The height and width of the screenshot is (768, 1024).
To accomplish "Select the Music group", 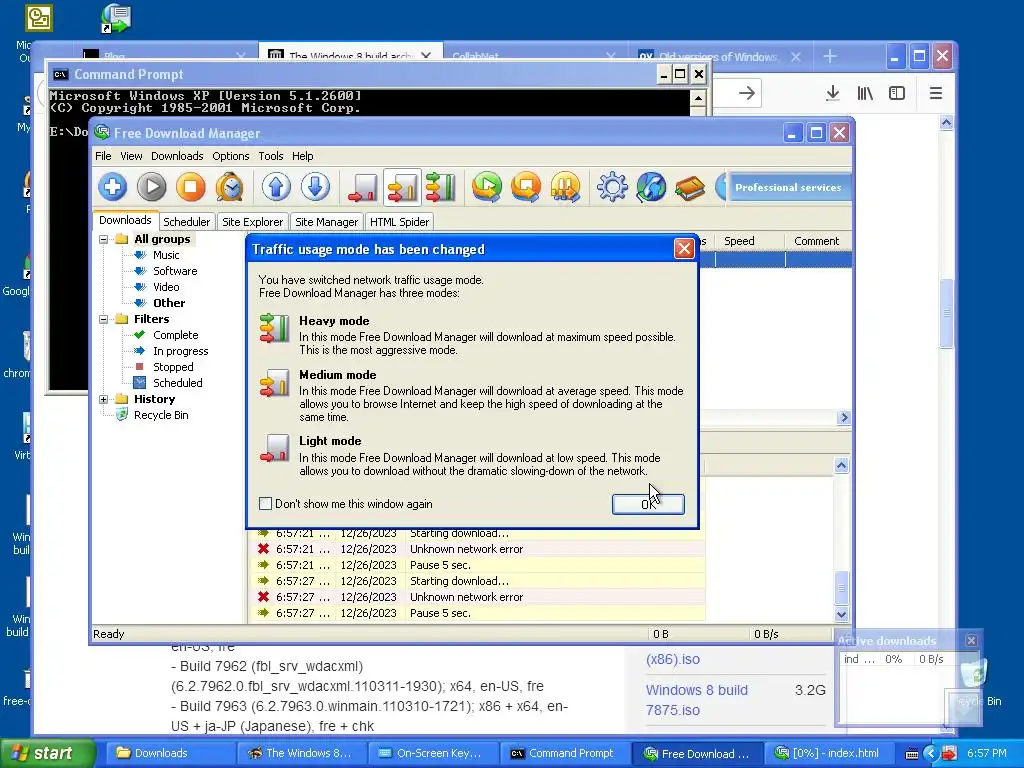I will [166, 255].
